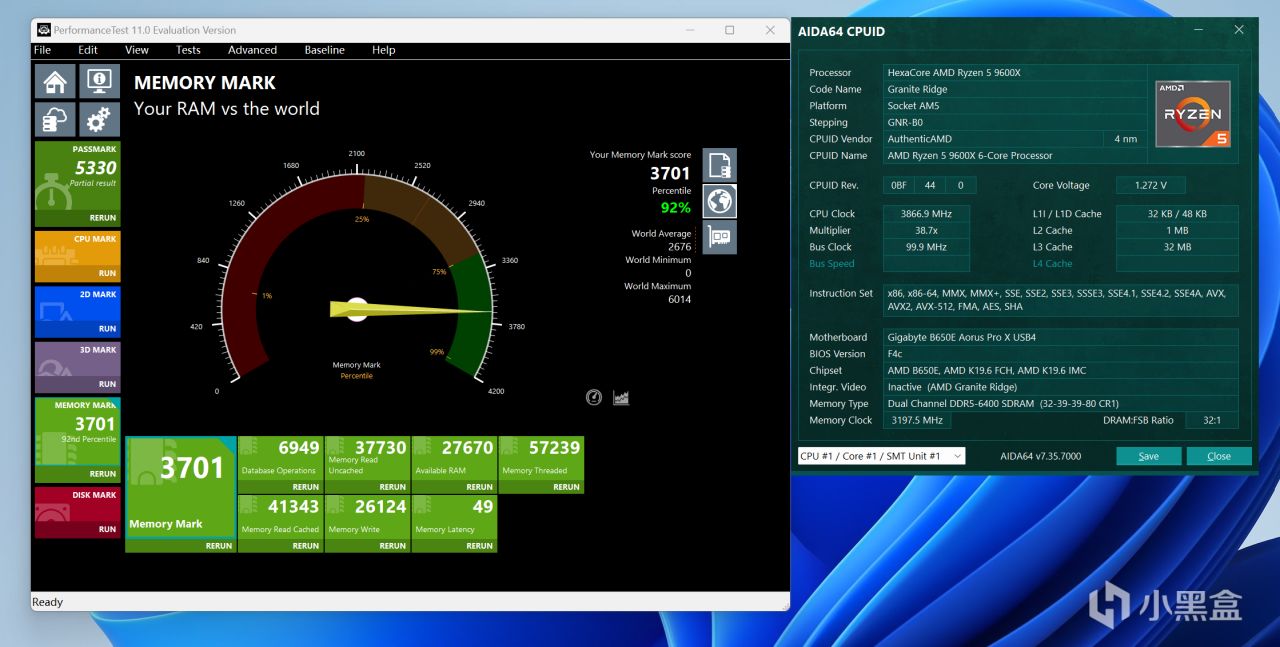Viewport: 1280px width, 647px height.
Task: Select the CPU Clock 3866.9 MHz value
Action: pyautogui.click(x=926, y=214)
